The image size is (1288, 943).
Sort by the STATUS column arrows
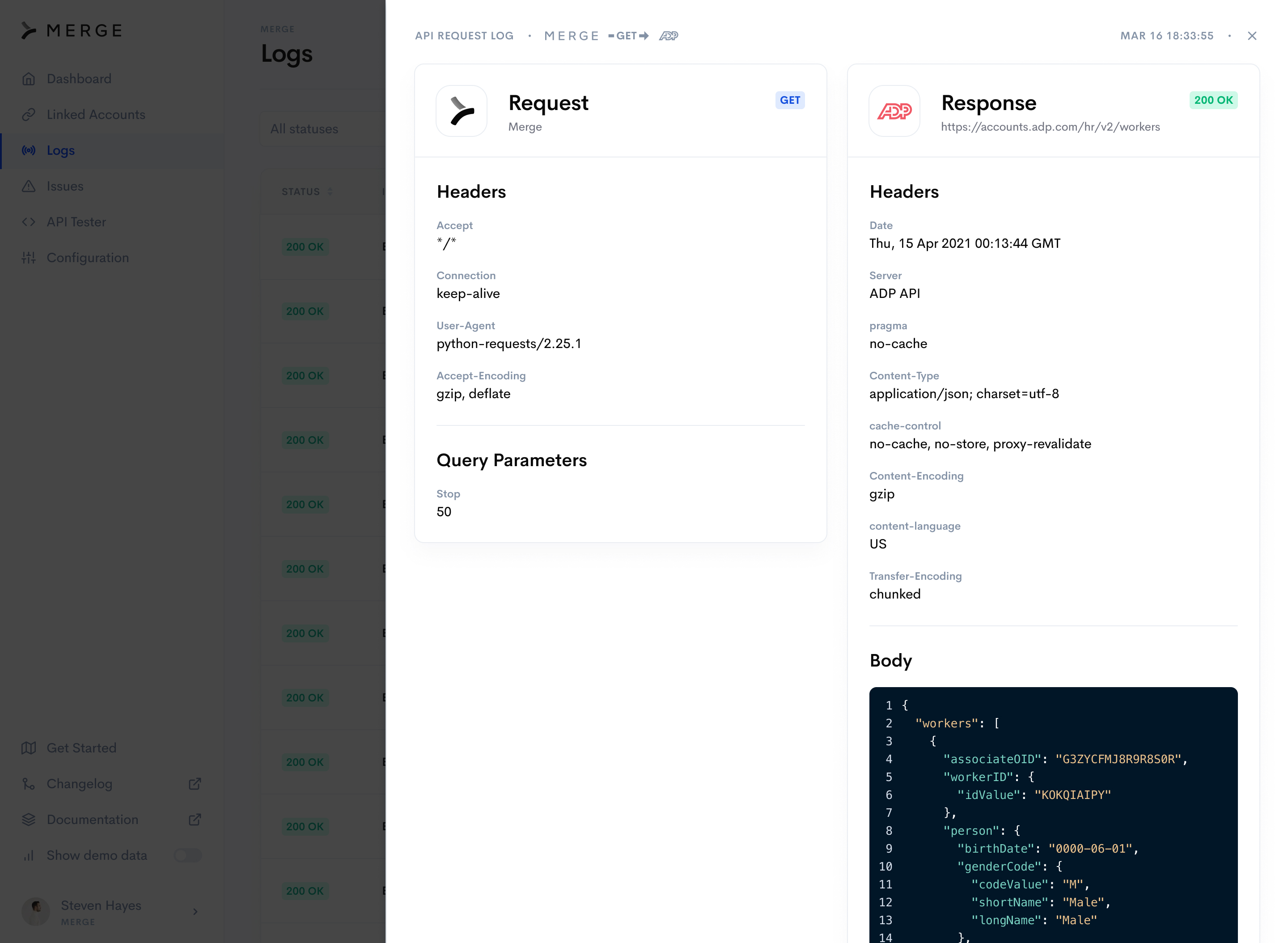coord(330,192)
